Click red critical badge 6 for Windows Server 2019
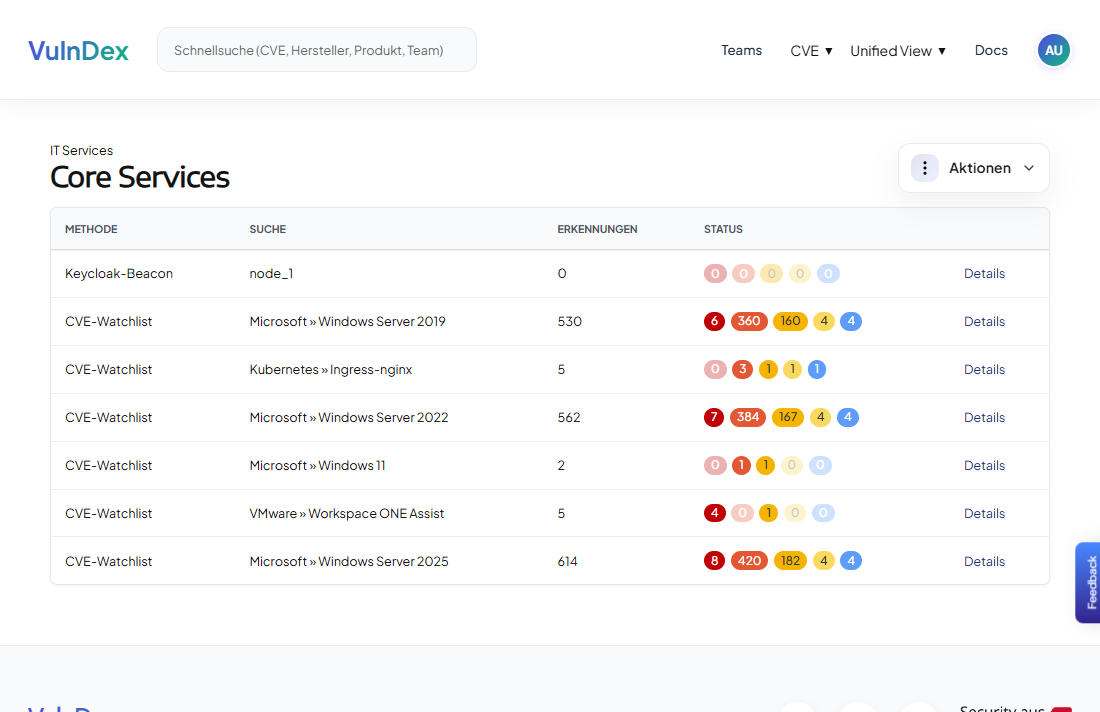 pyautogui.click(x=714, y=322)
